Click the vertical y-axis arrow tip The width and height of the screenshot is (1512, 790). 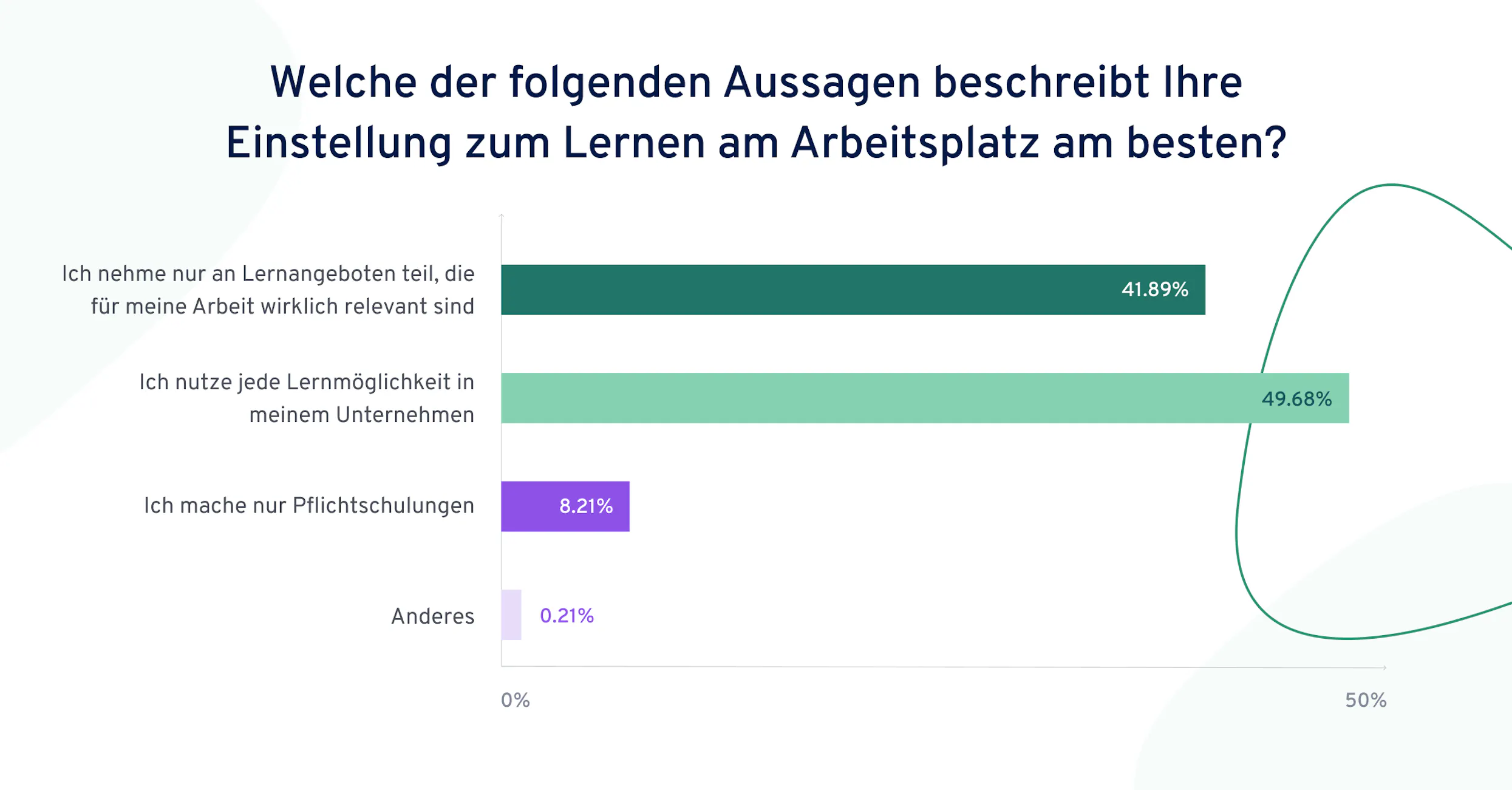pyautogui.click(x=502, y=215)
